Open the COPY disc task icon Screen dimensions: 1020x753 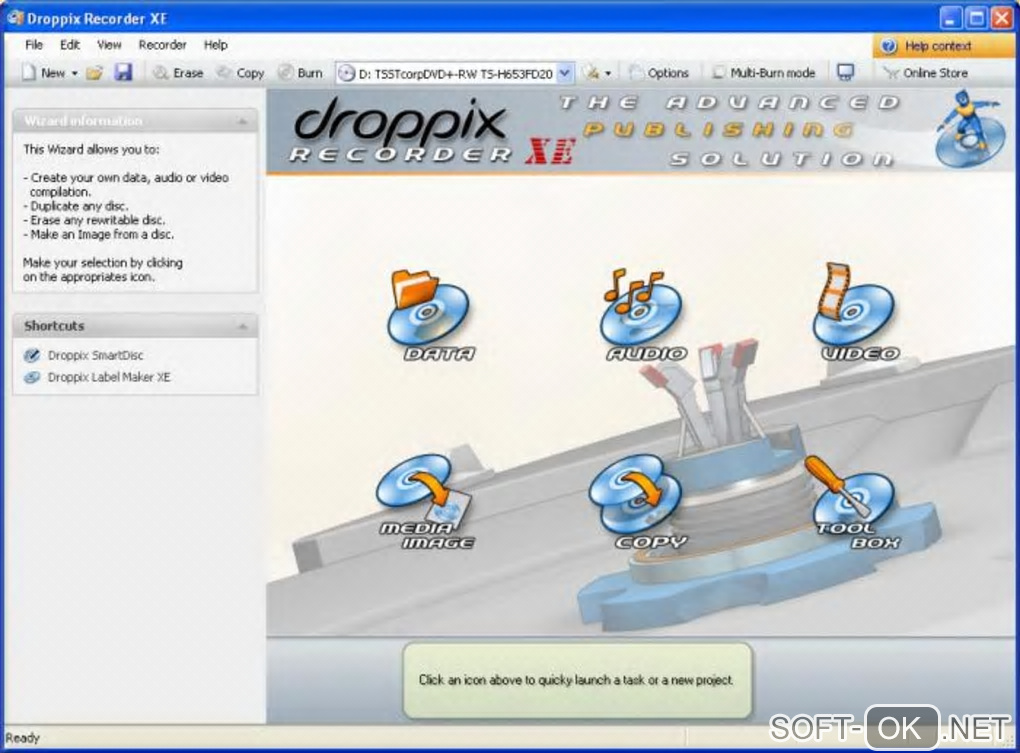(x=638, y=502)
